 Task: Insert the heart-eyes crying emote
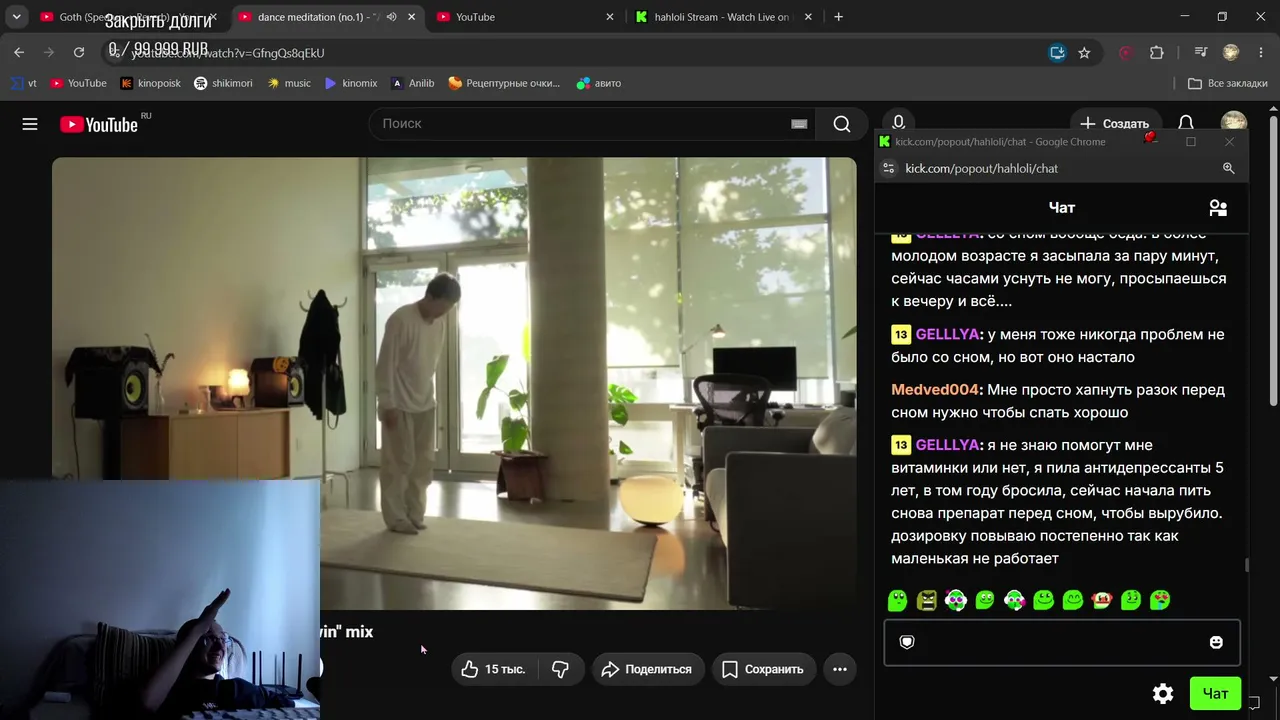[1160, 600]
